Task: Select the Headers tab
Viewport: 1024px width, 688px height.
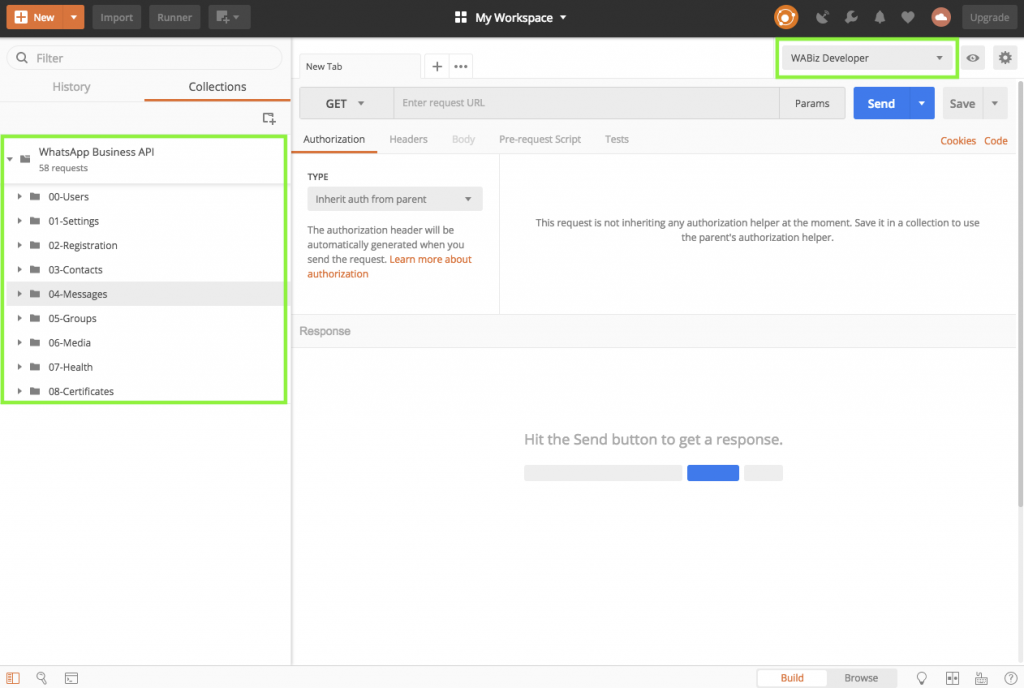Action: pyautogui.click(x=408, y=139)
